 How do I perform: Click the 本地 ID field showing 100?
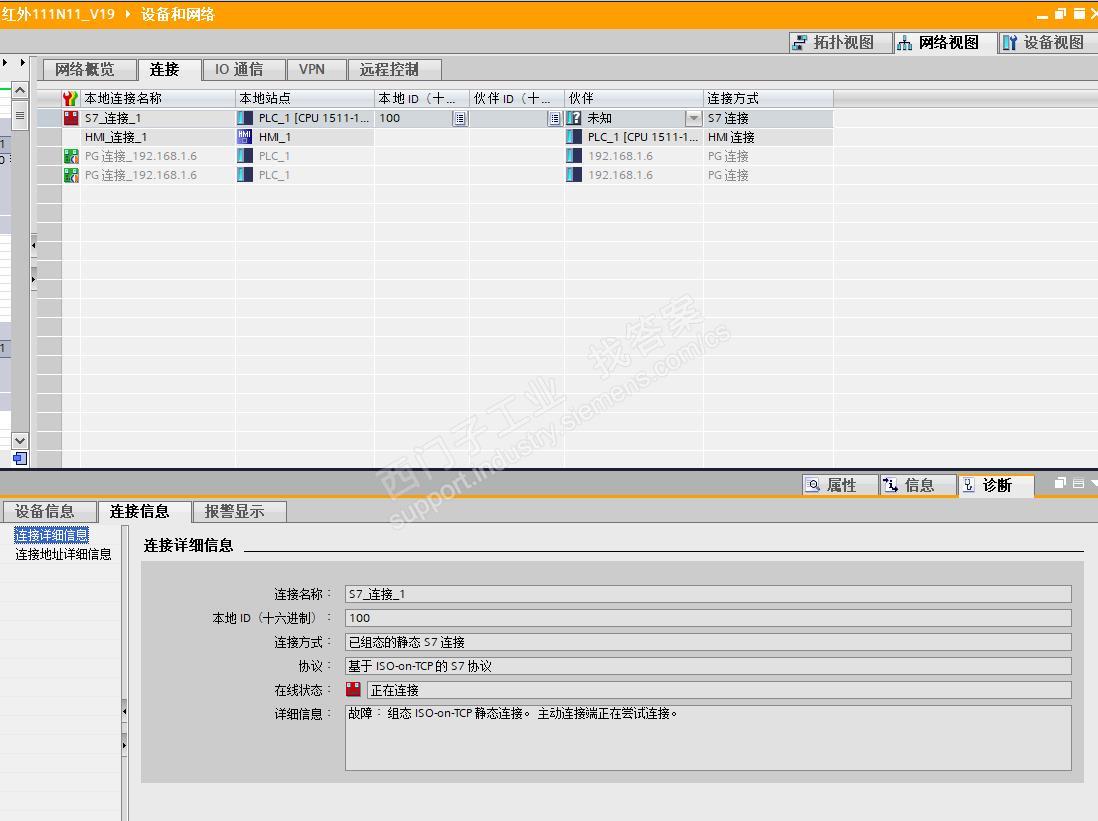click(x=708, y=618)
